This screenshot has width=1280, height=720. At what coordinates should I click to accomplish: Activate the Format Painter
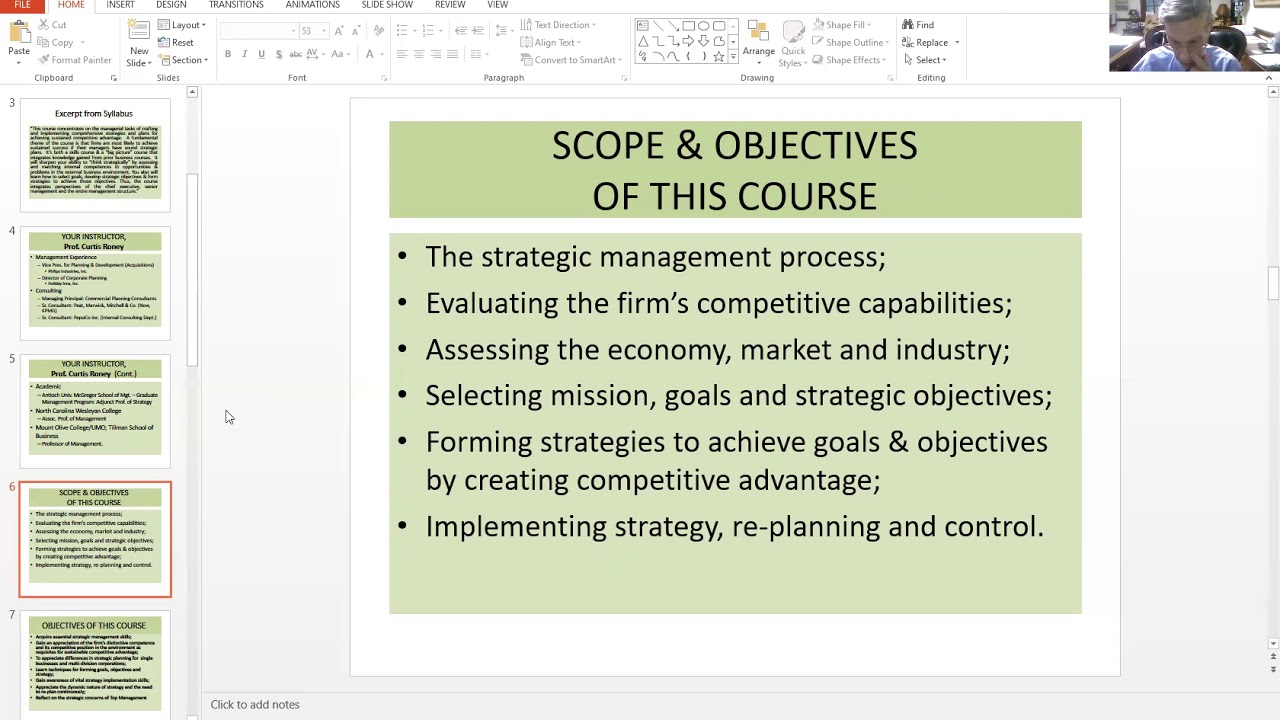click(x=75, y=60)
